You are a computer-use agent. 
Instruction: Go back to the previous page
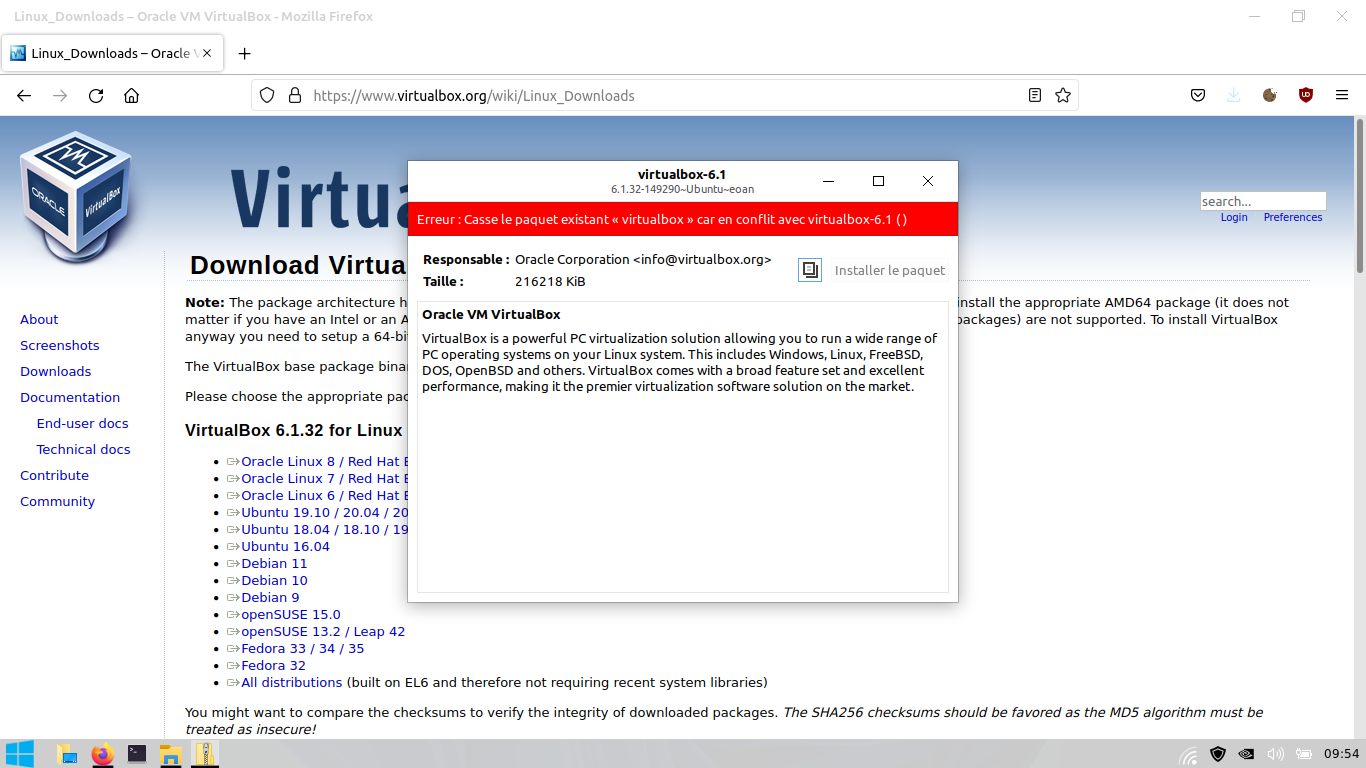[24, 96]
